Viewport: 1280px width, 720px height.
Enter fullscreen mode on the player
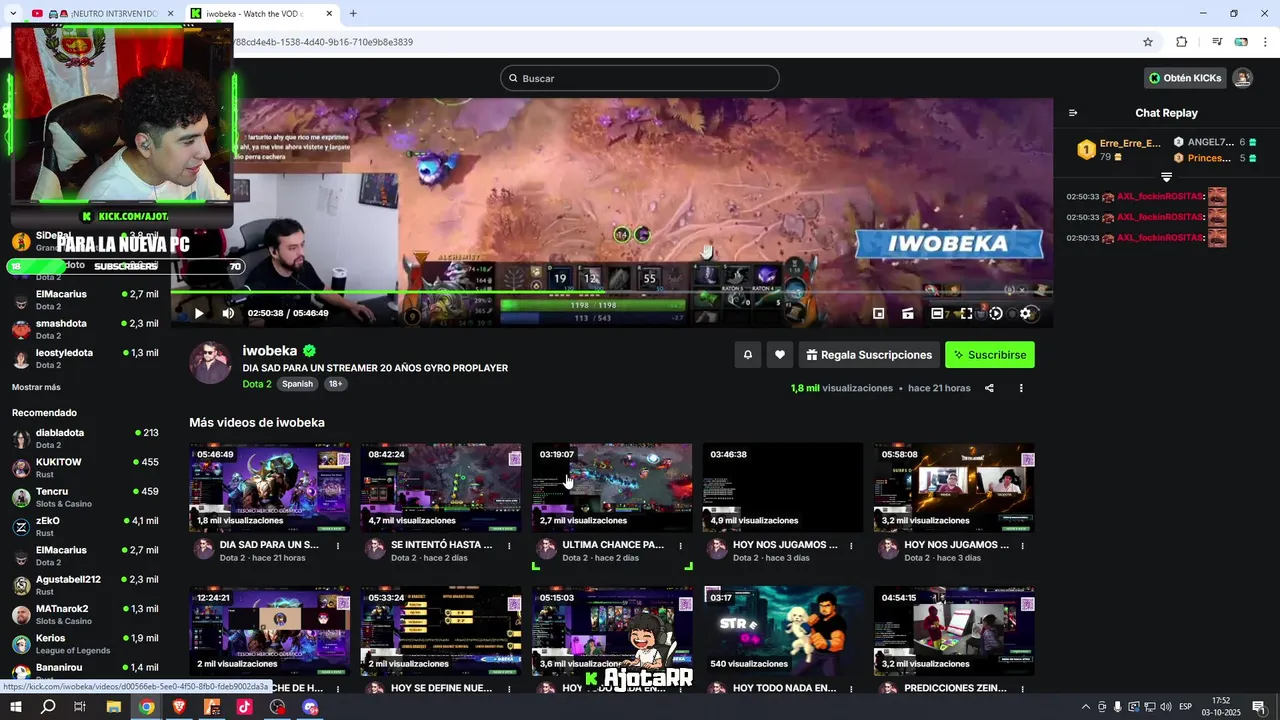(966, 313)
